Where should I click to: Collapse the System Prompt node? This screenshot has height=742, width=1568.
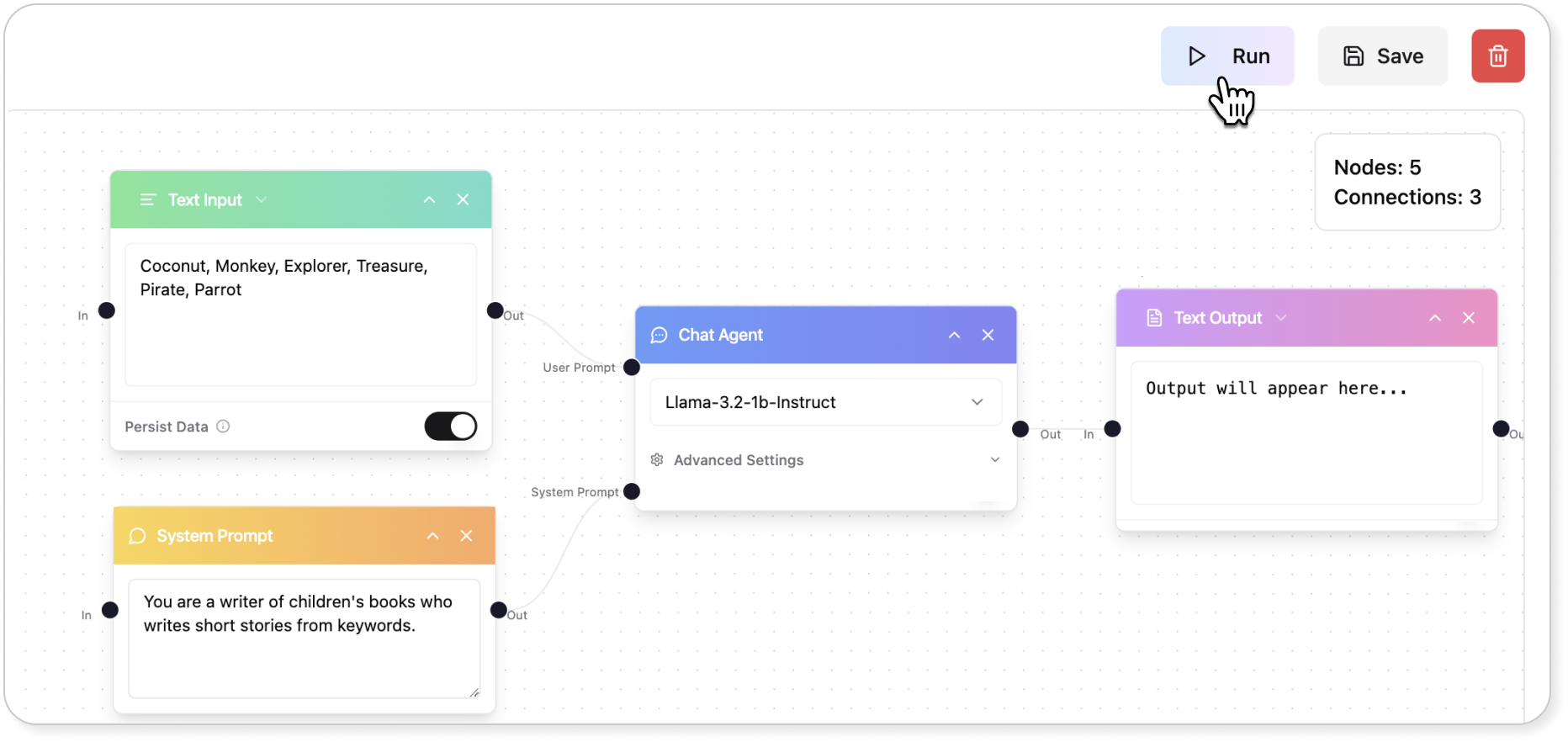(x=432, y=536)
